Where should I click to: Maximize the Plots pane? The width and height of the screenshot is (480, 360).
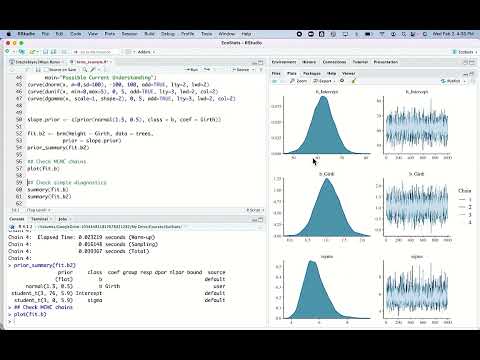click(472, 74)
